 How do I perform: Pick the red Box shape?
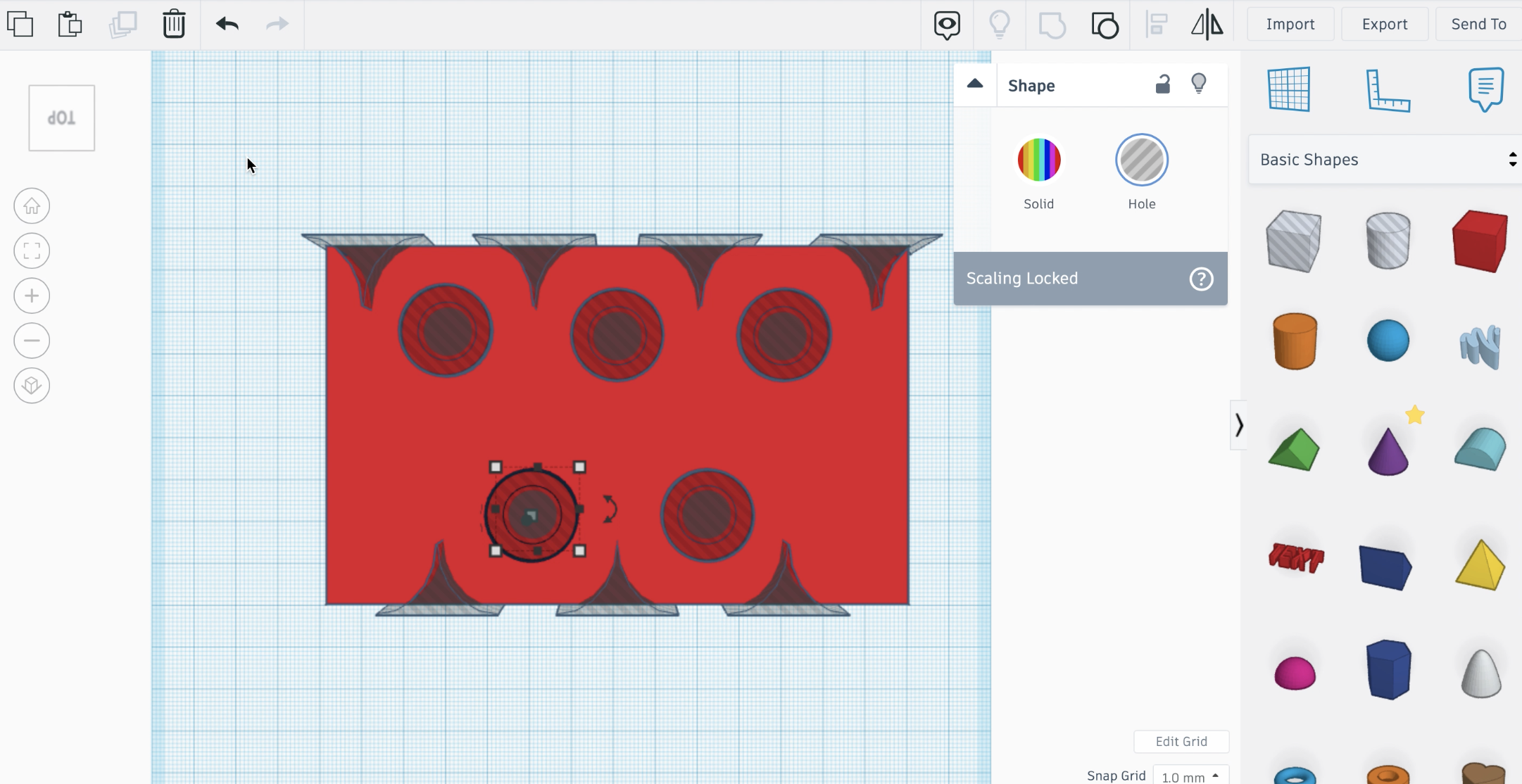pyautogui.click(x=1480, y=241)
